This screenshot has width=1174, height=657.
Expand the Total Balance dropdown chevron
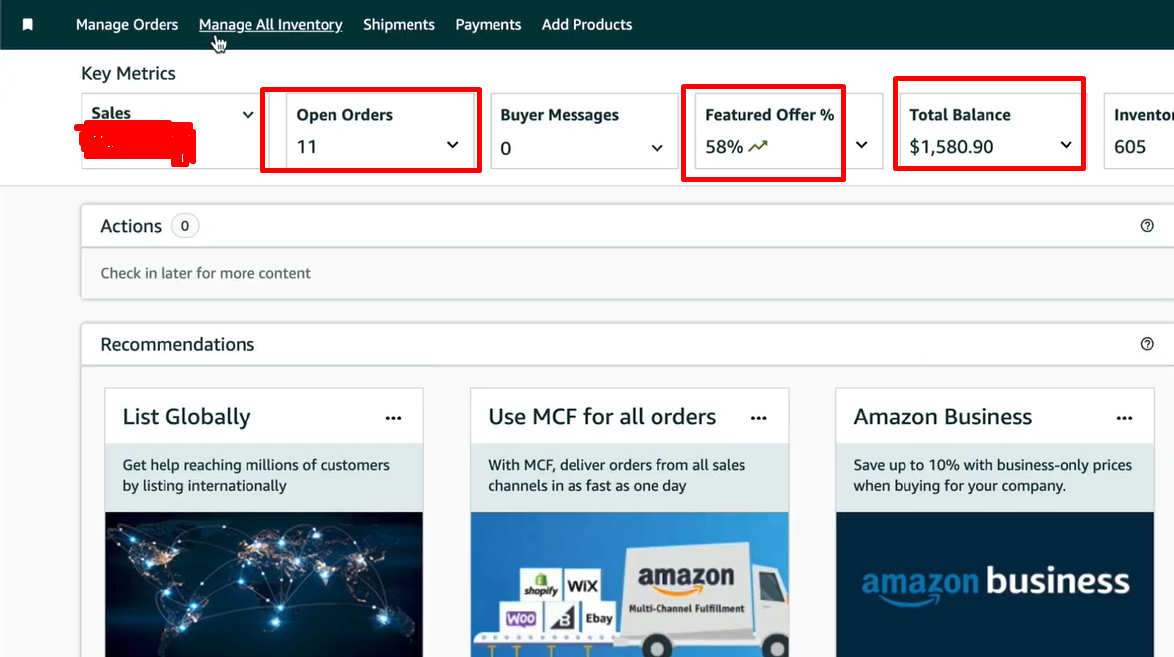pyautogui.click(x=1066, y=146)
